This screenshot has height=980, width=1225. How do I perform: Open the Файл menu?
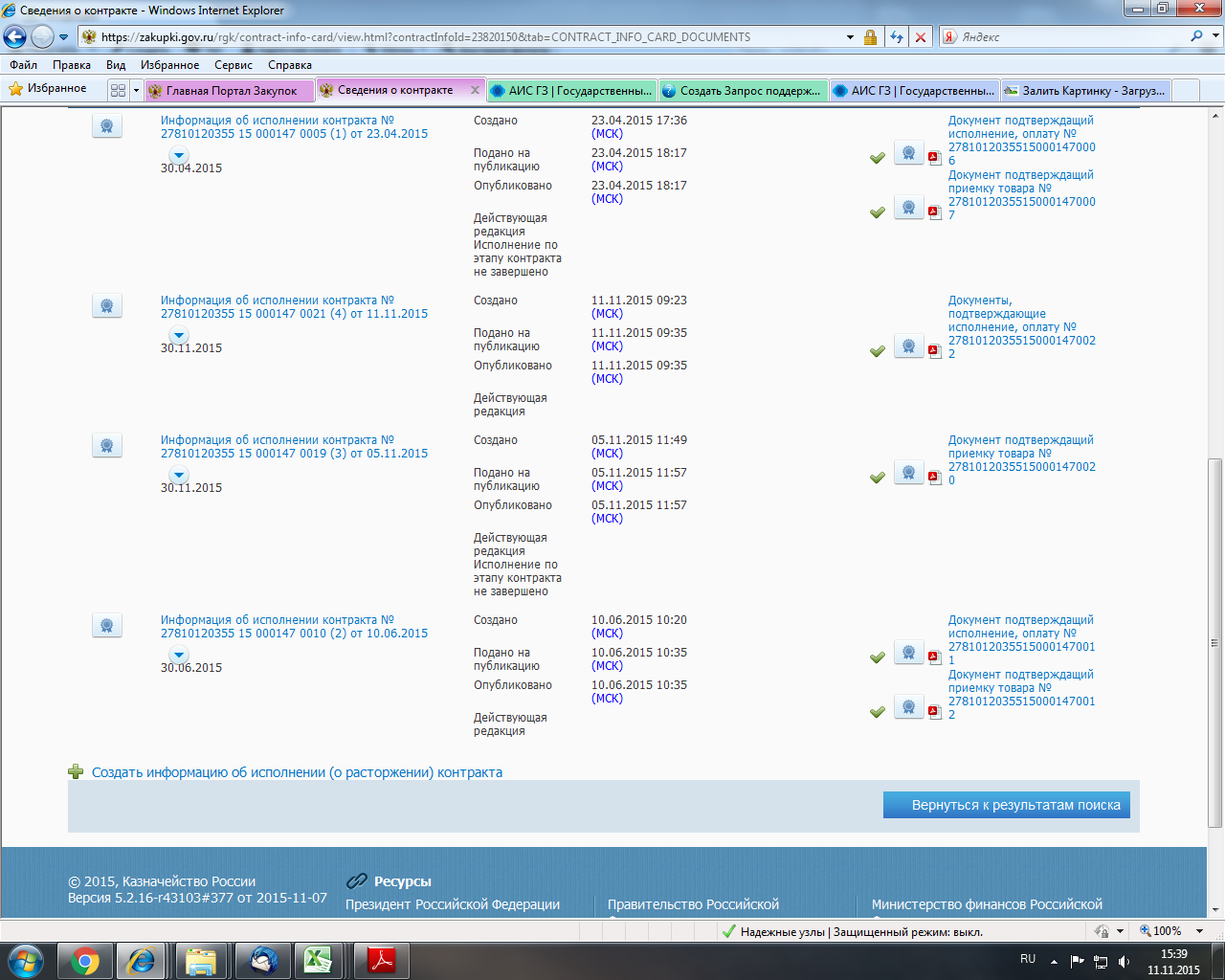(23, 65)
